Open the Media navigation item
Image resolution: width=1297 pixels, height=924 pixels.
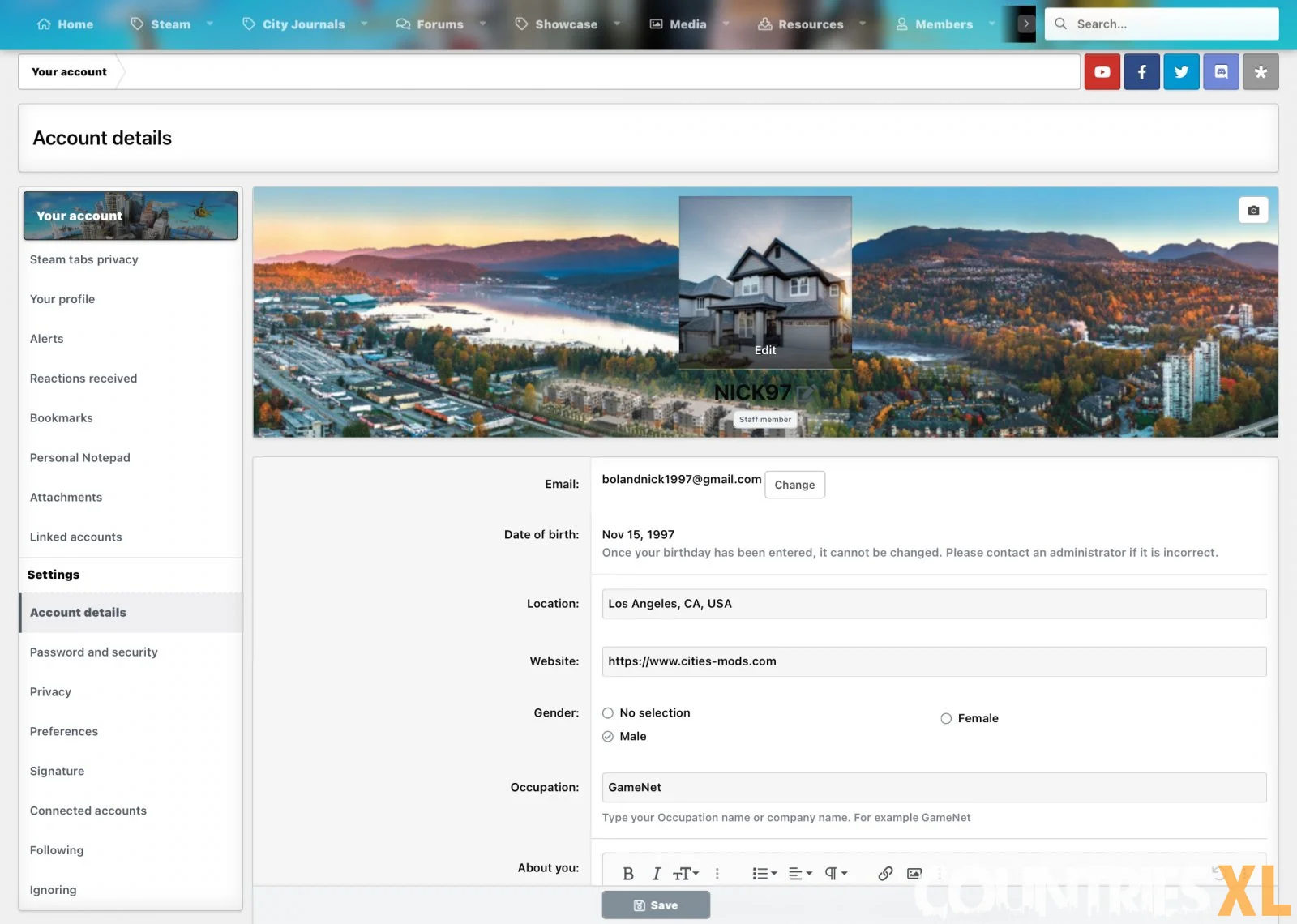point(678,24)
